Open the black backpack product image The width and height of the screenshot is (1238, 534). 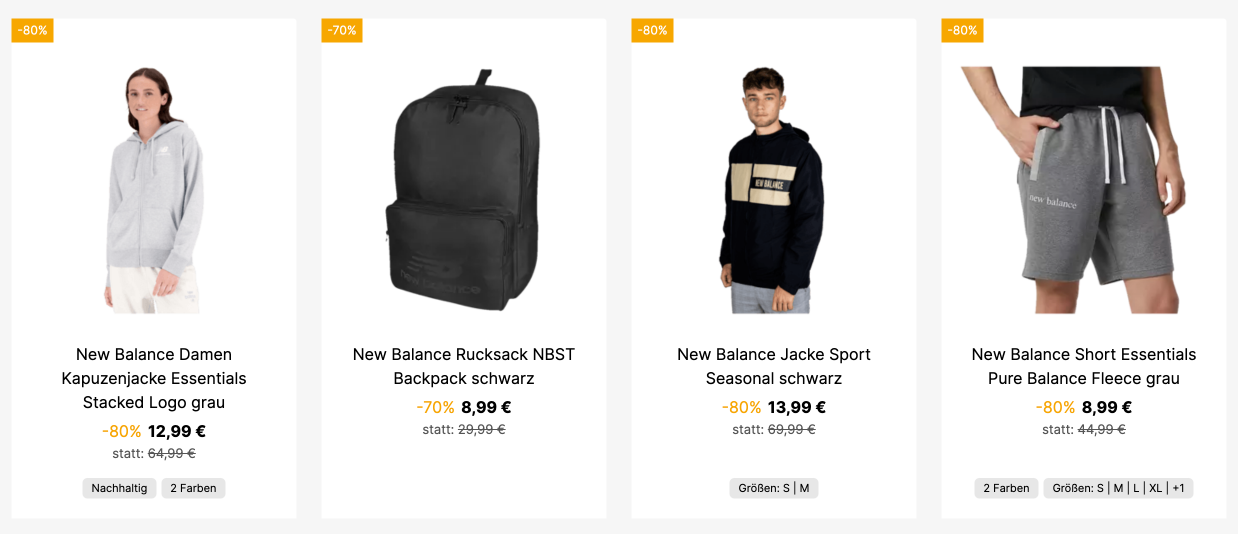click(463, 190)
